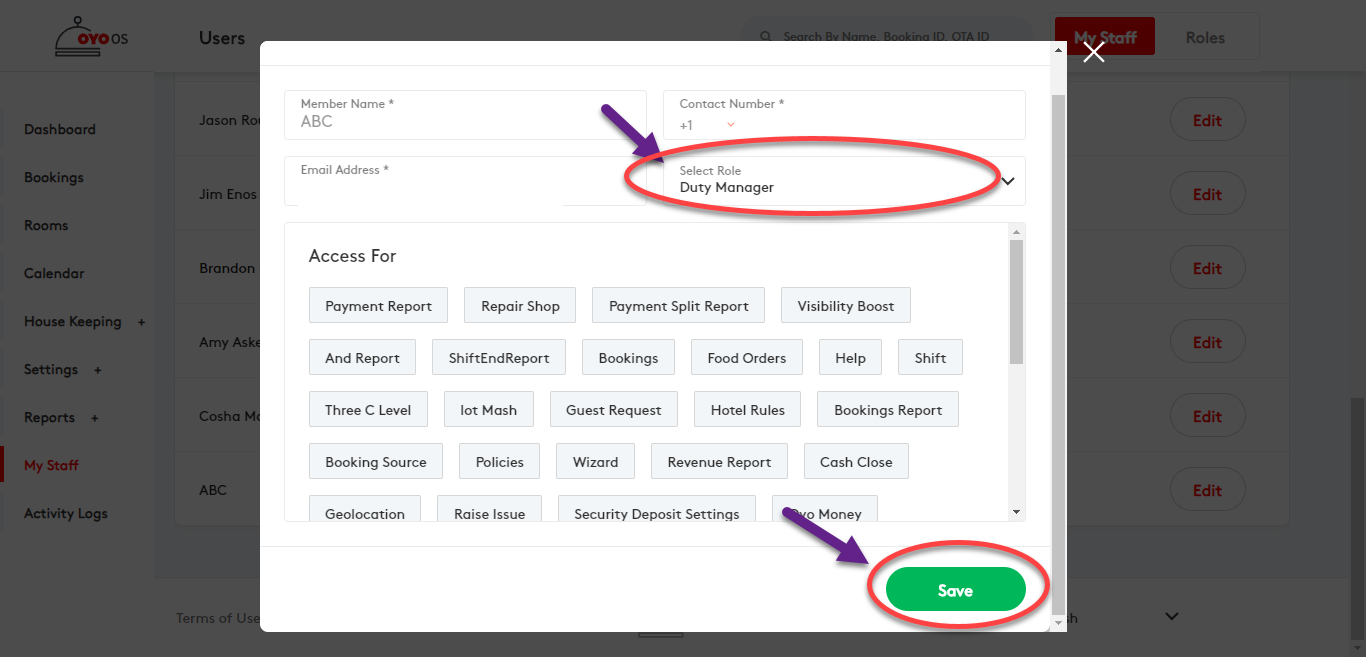Click the Policies tag
1366x657 pixels.
[500, 462]
